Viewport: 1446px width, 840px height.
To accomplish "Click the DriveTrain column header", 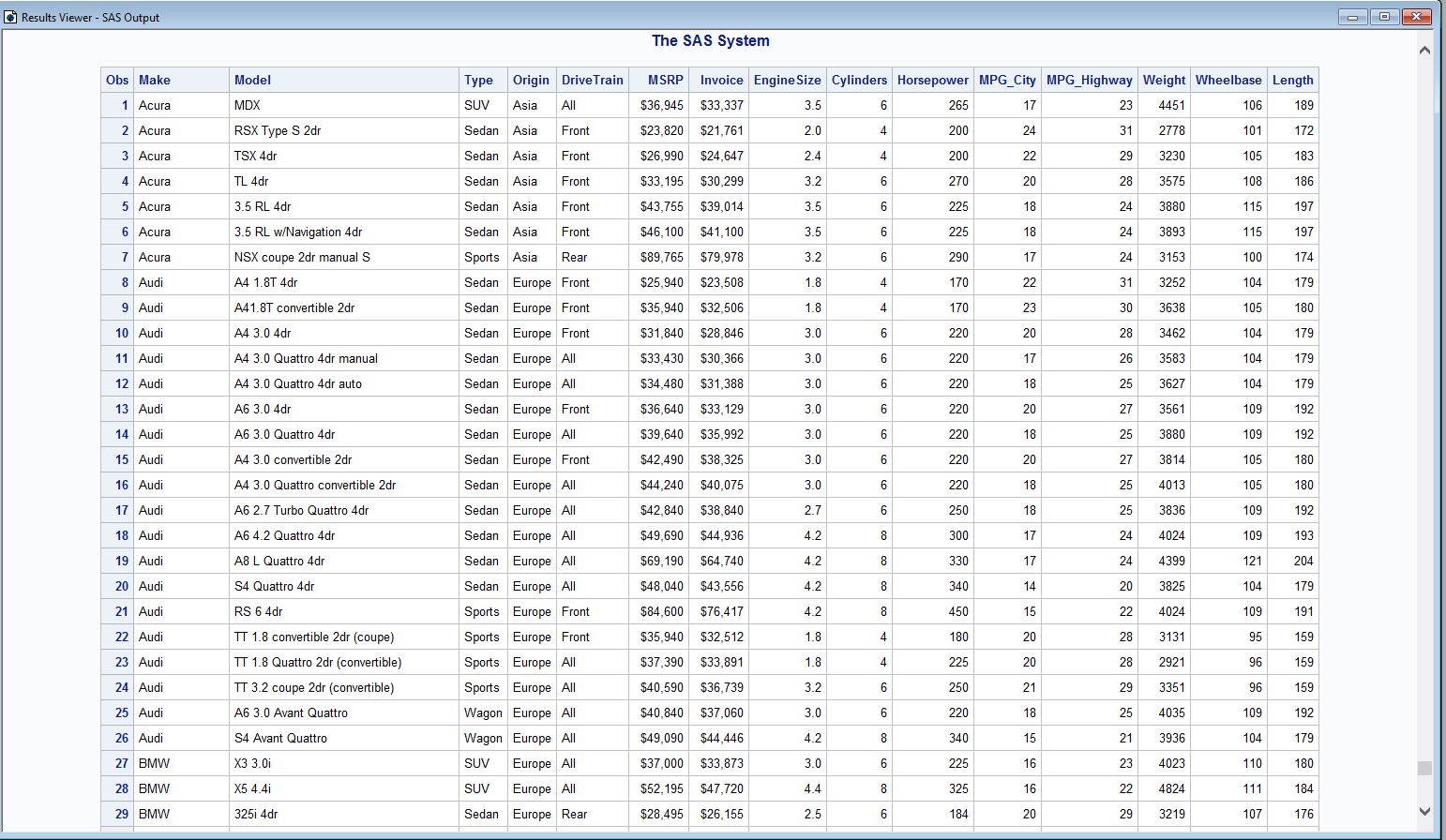I will pos(592,80).
